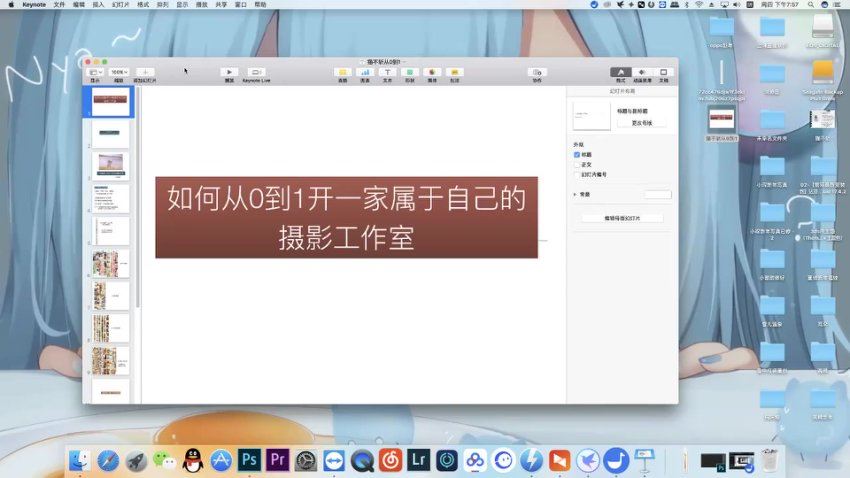Start Keynote Live from the toolbar

(256, 72)
